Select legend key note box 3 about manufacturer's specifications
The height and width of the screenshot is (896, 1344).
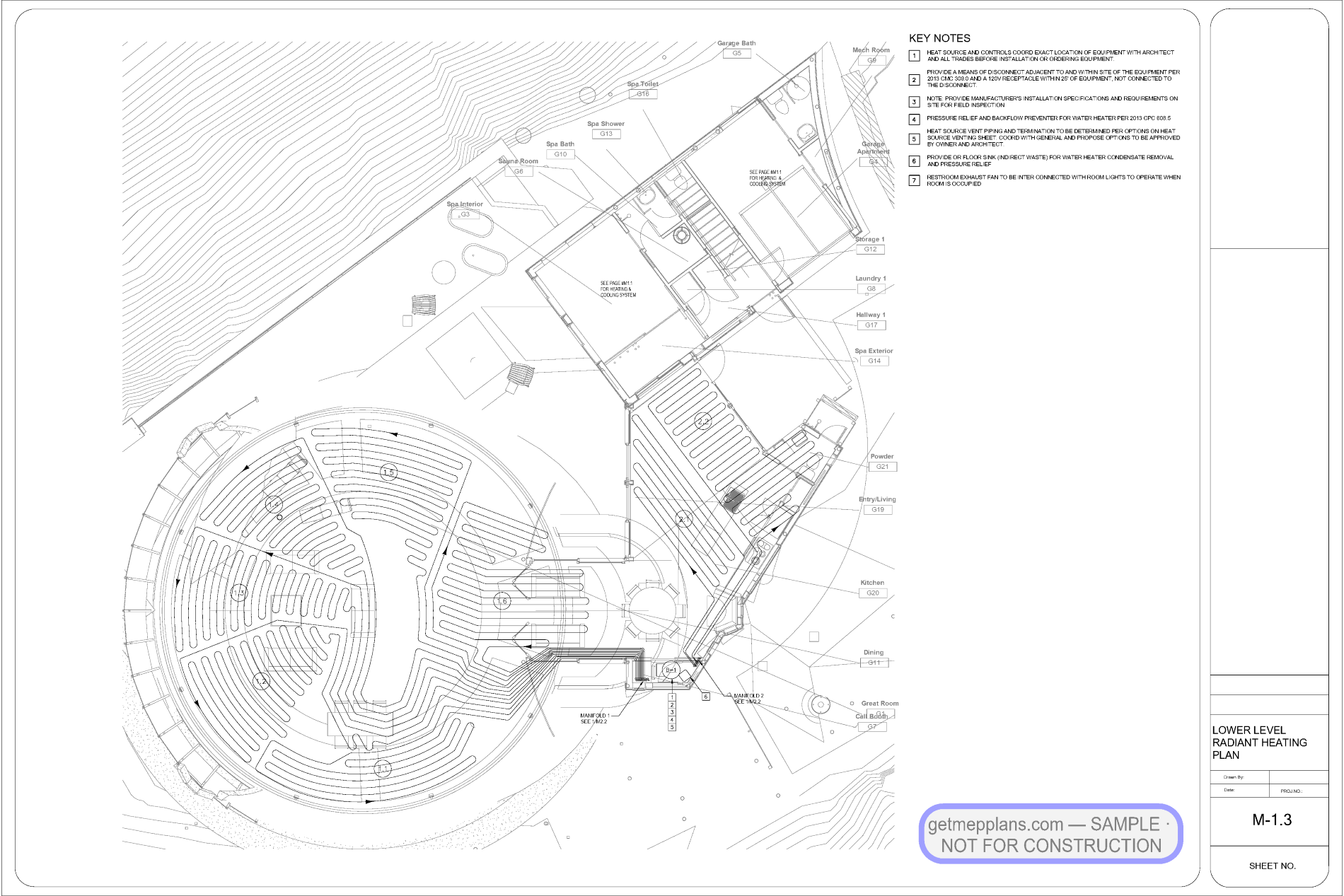[915, 102]
